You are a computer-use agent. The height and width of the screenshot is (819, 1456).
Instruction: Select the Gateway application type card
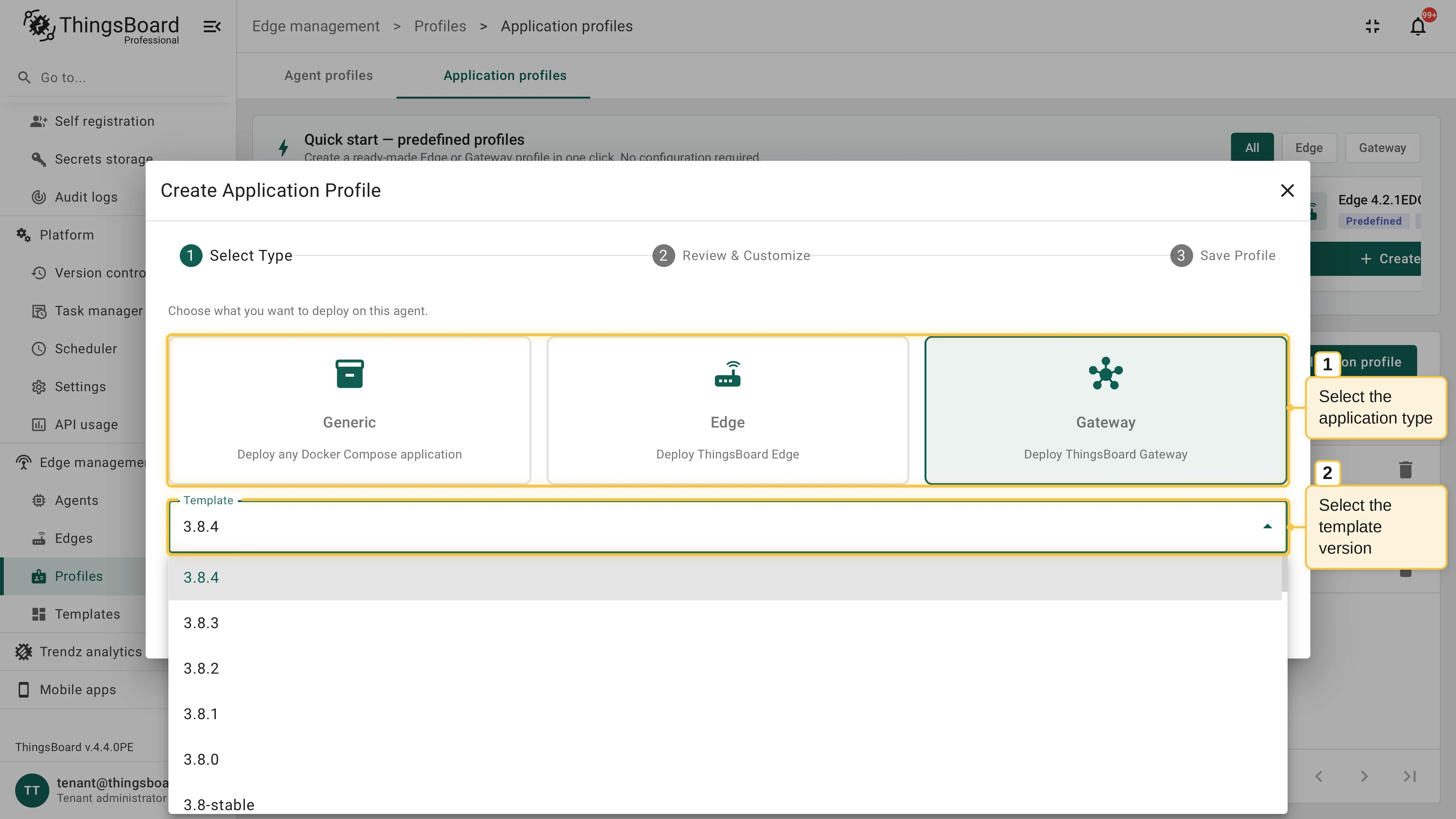click(1106, 410)
